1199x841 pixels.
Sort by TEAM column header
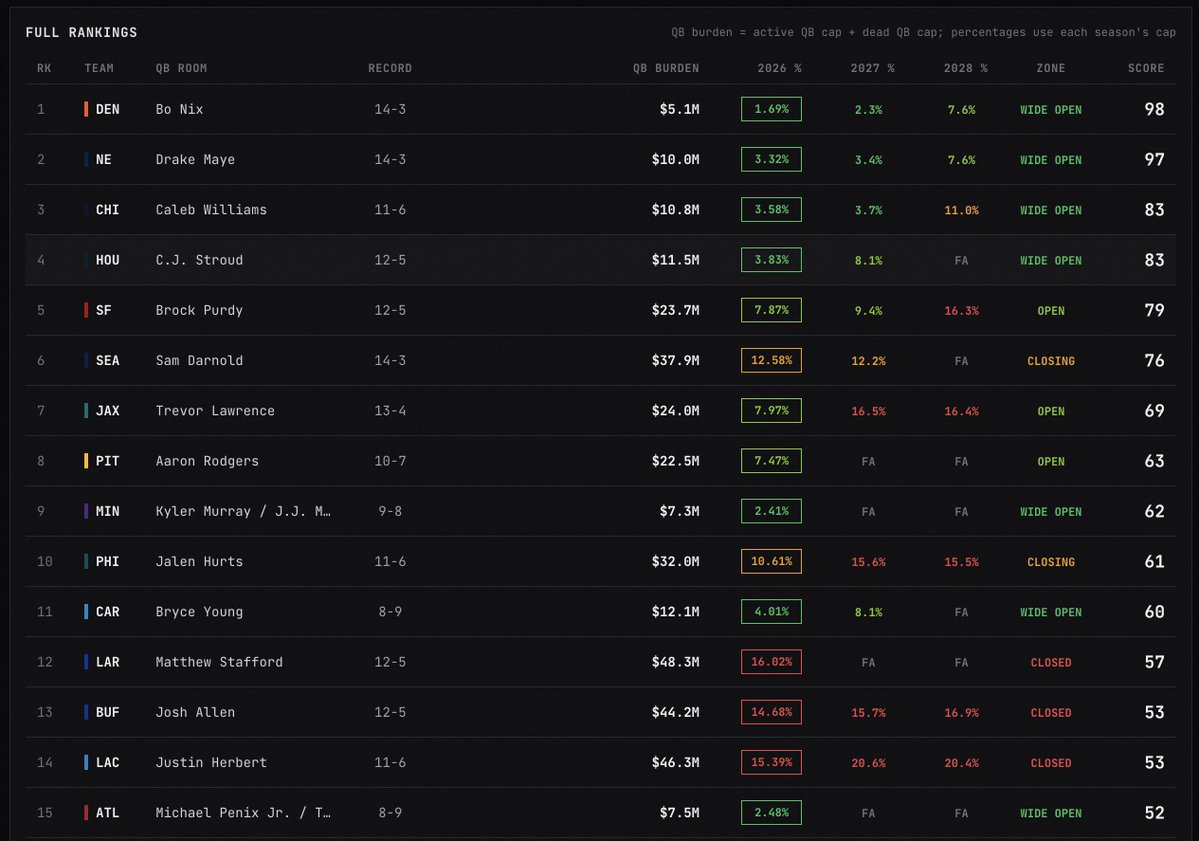point(99,68)
